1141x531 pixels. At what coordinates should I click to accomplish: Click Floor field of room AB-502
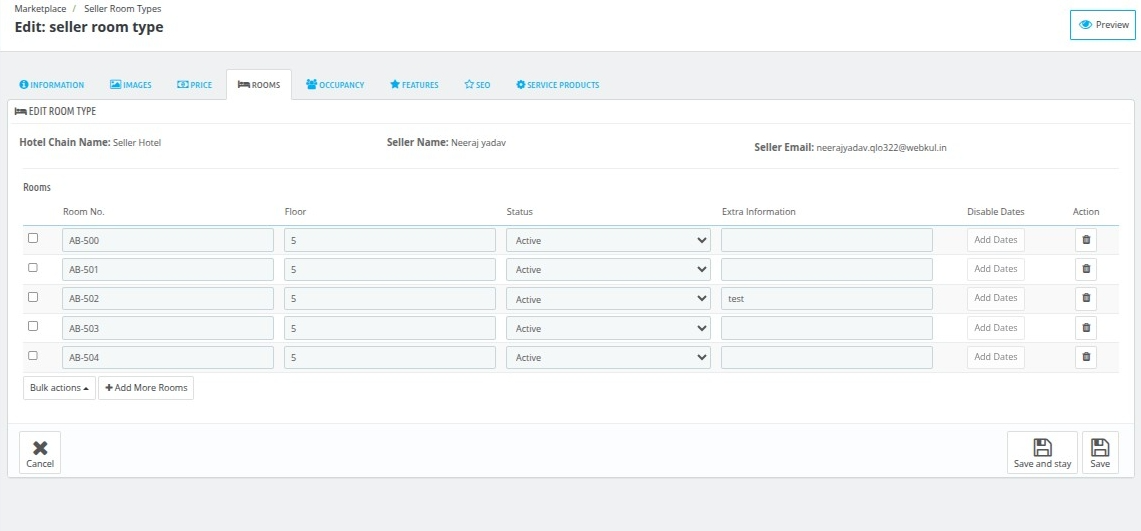(390, 299)
